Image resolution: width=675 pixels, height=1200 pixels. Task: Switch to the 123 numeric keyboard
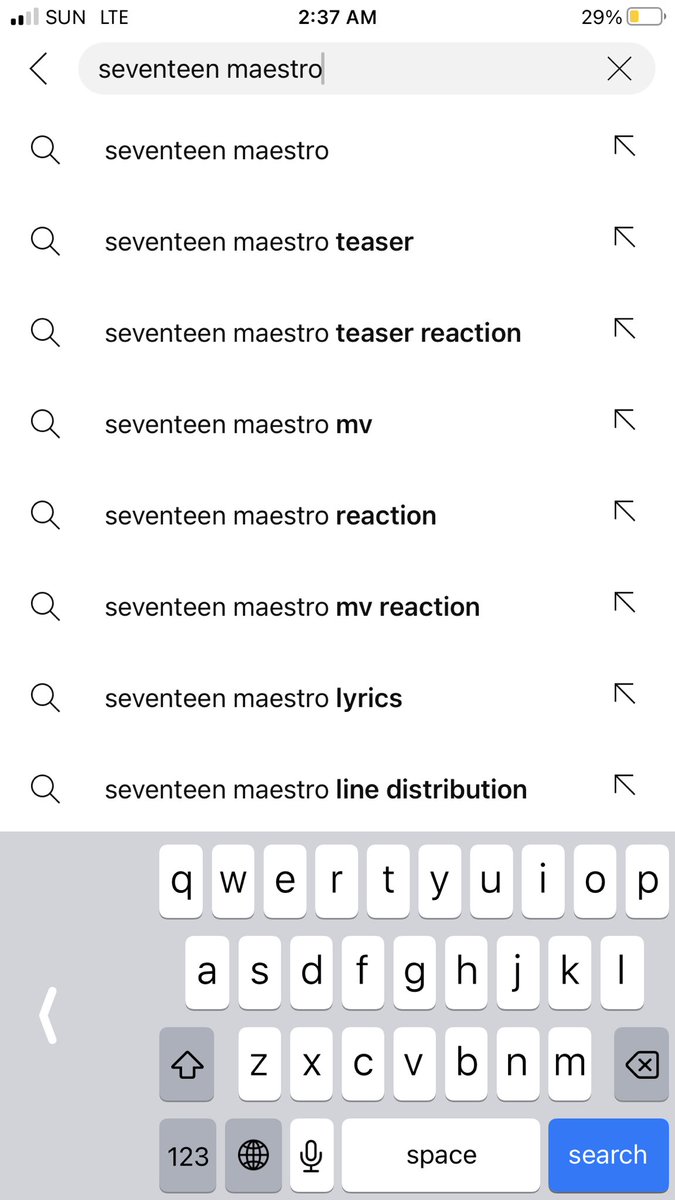pos(187,1156)
